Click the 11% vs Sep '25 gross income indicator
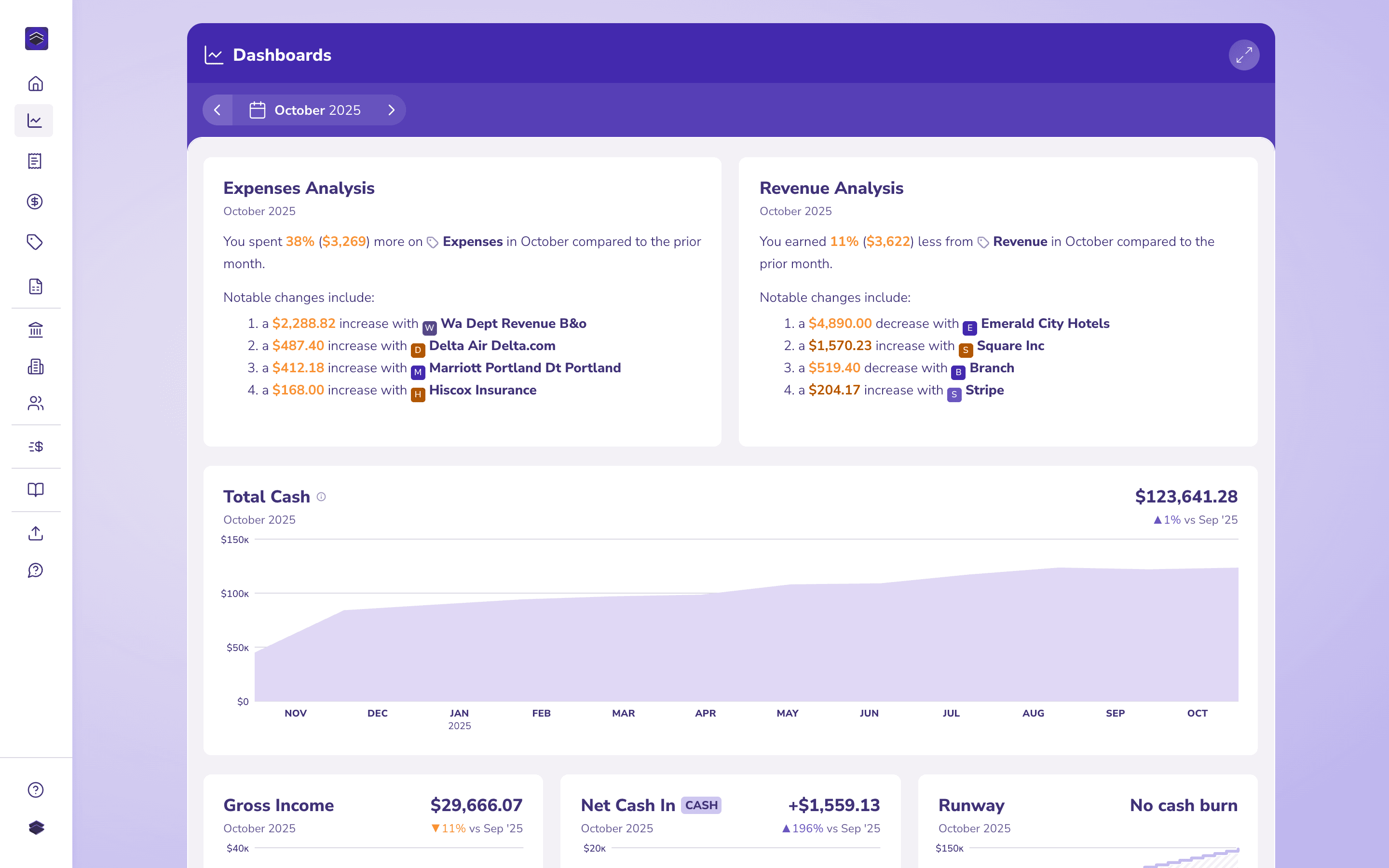The image size is (1389, 868). (477, 828)
